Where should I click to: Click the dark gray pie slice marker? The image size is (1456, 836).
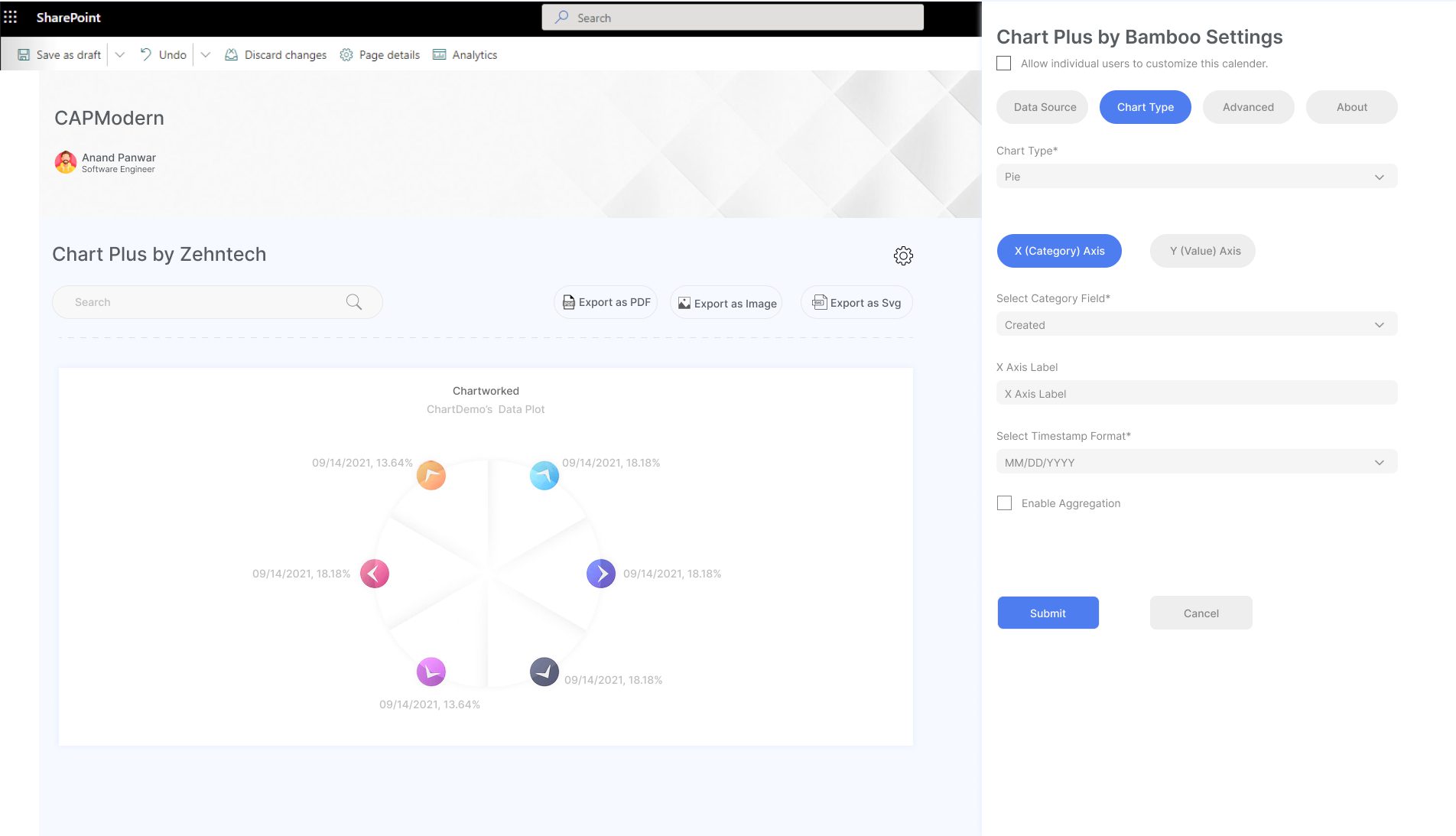(544, 672)
